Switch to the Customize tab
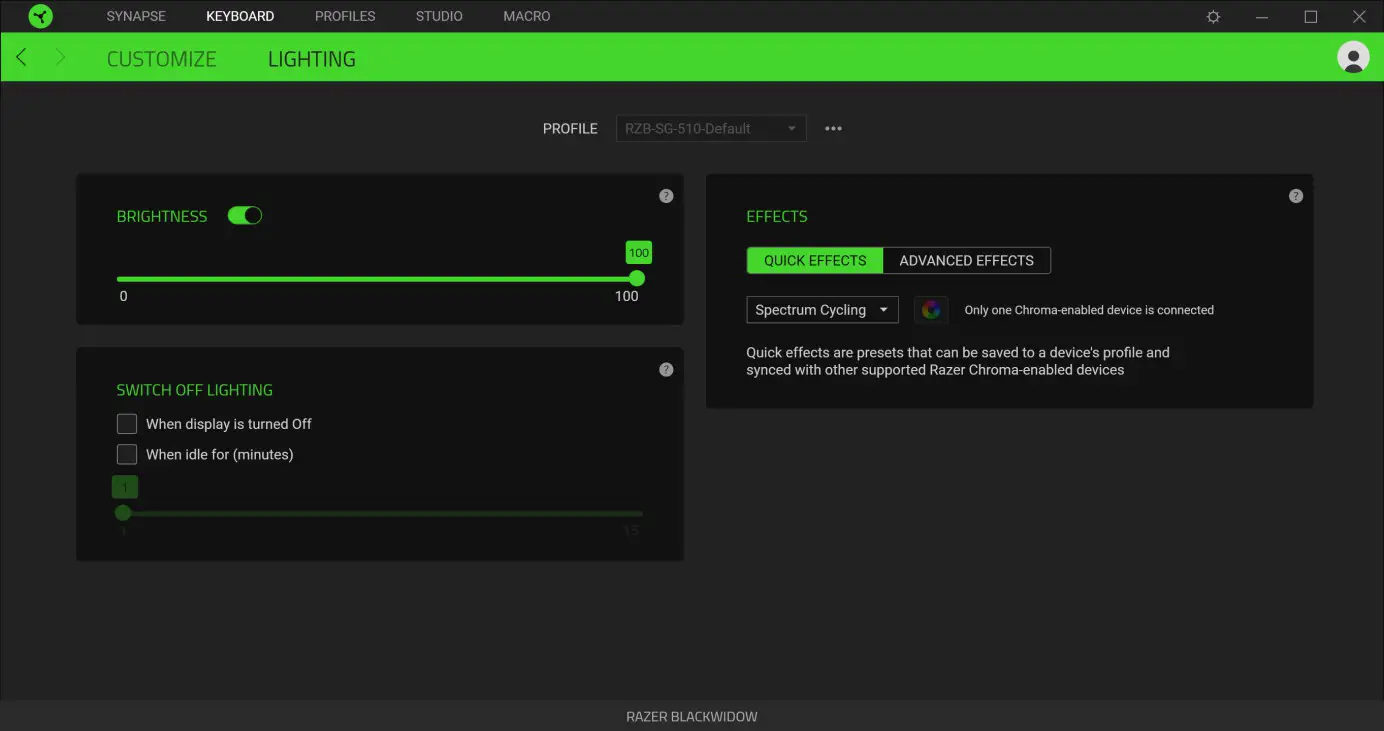 pos(161,58)
